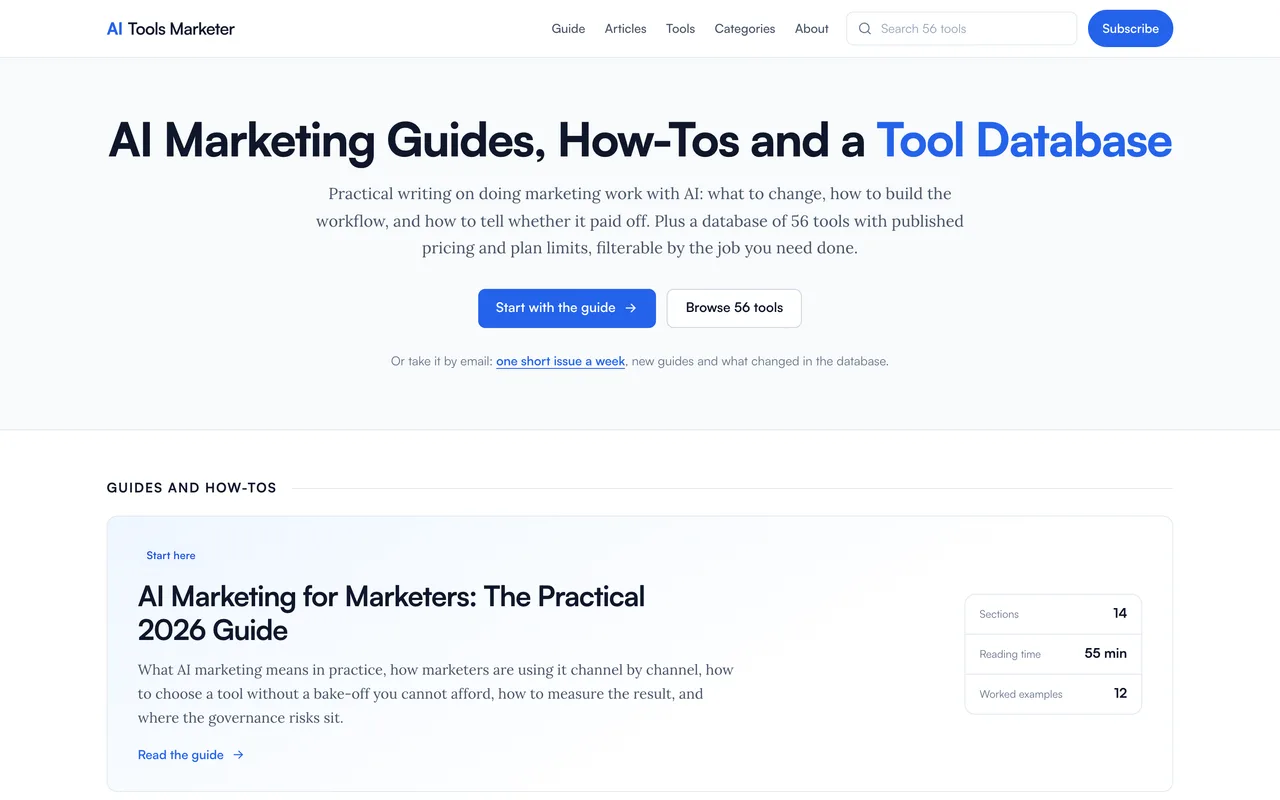
Task: Click the Start here label
Action: pos(171,555)
